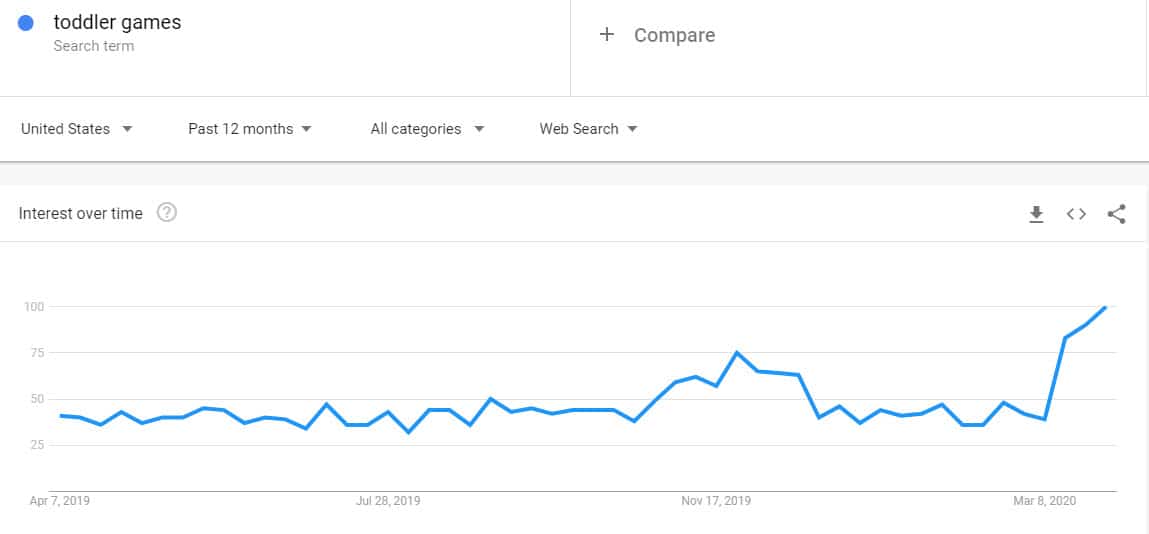
Task: Click the Search term subtitle text
Action: pos(94,46)
